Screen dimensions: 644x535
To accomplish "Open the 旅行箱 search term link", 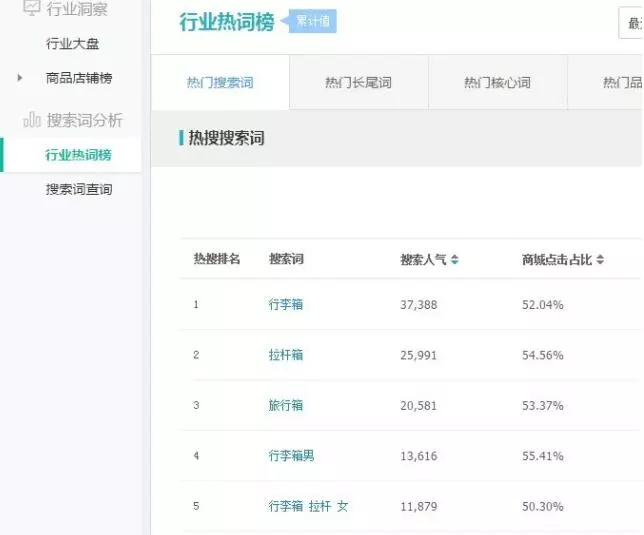I will pos(286,405).
